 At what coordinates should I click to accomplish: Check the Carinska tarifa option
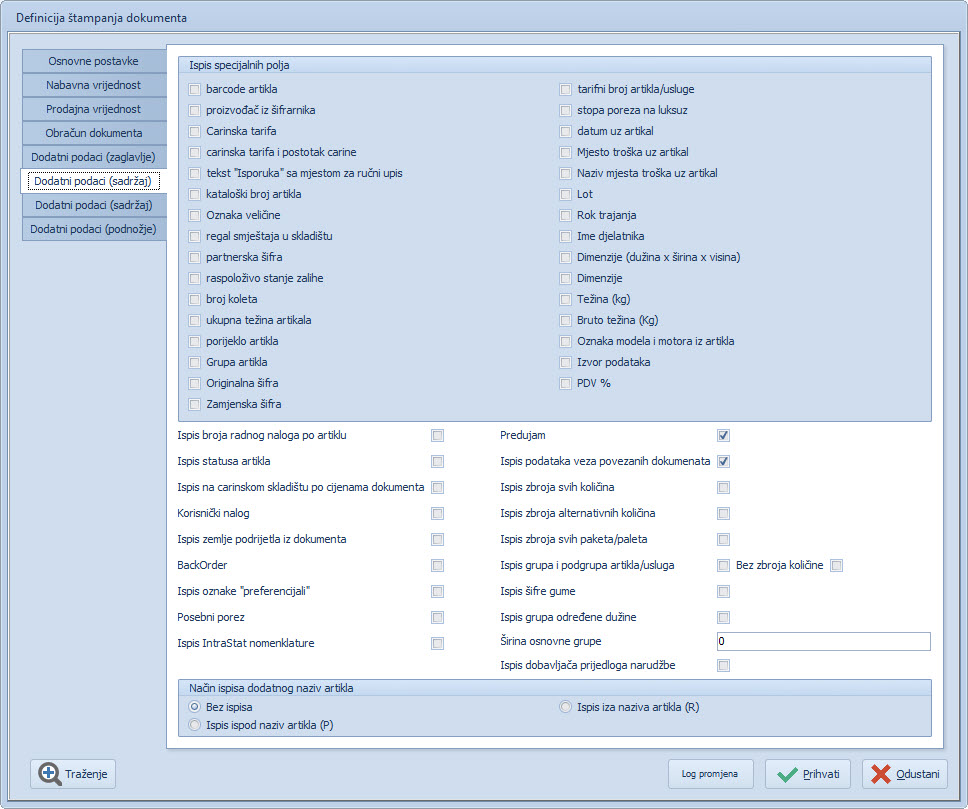[x=195, y=132]
